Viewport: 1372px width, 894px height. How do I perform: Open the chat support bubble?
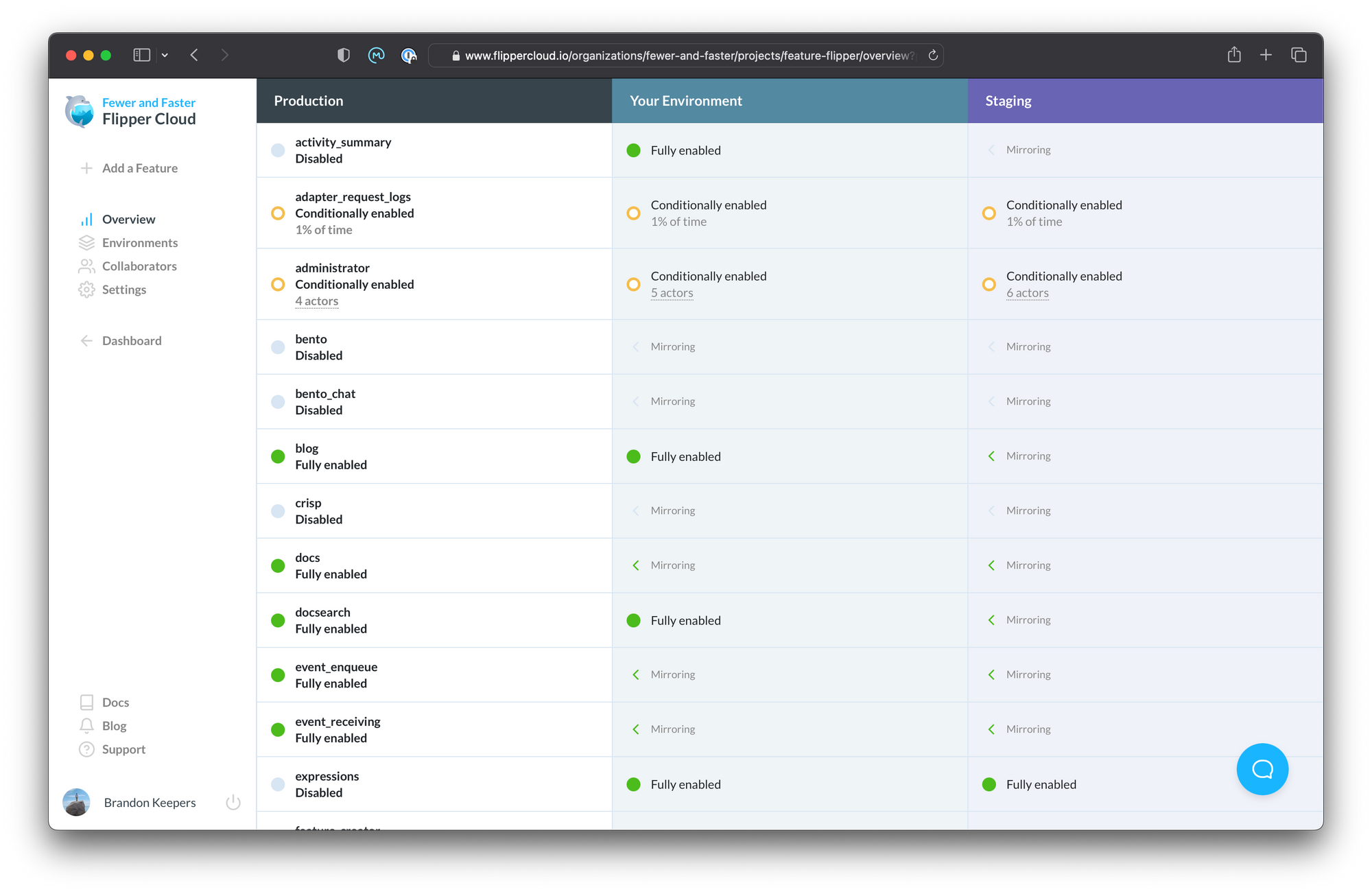[x=1262, y=769]
